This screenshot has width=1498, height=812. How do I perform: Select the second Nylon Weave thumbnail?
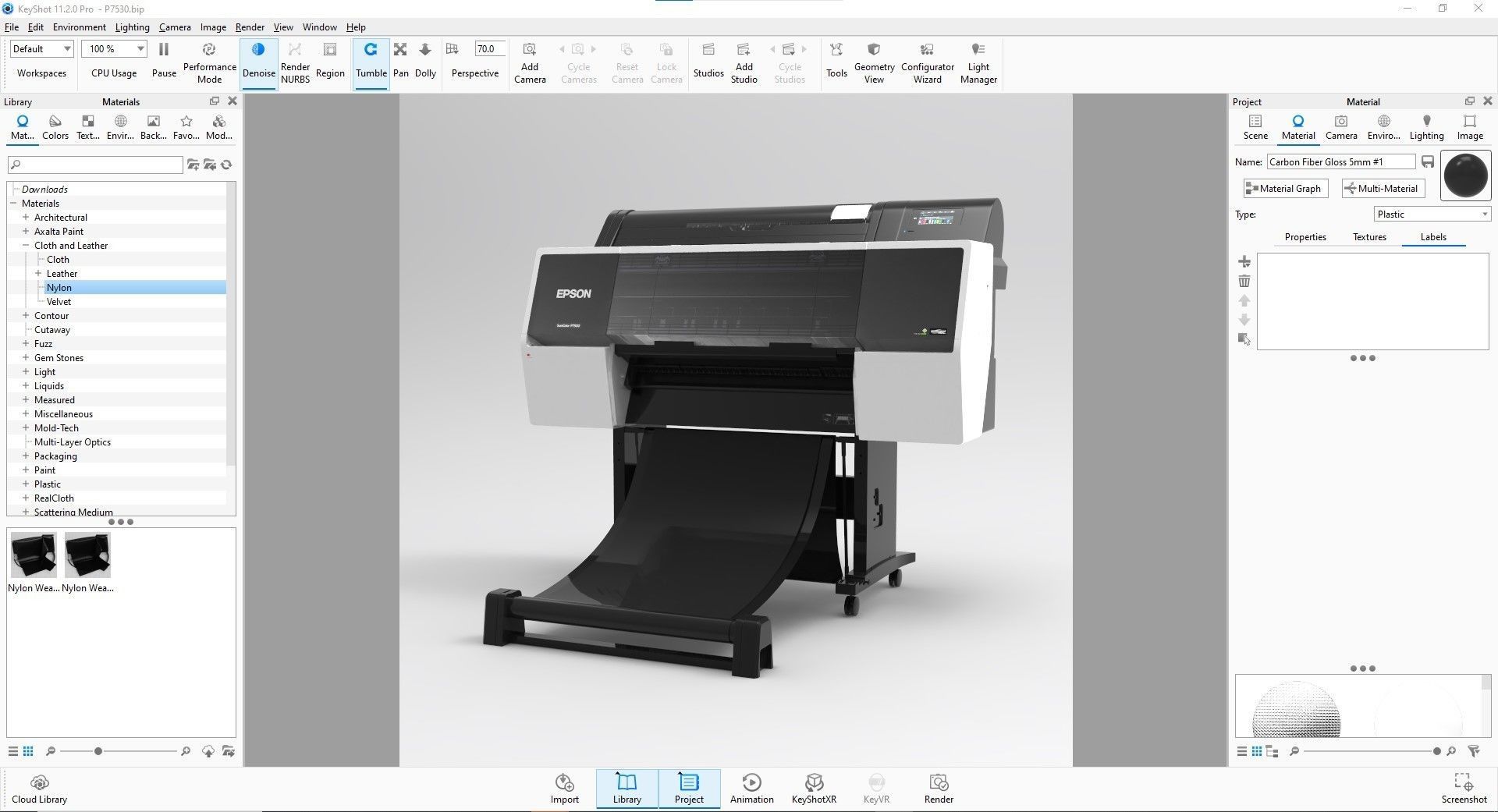[x=87, y=562]
